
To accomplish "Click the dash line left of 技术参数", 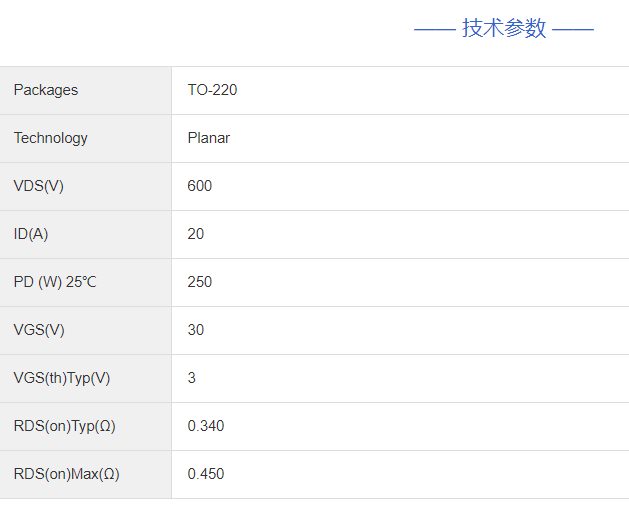I will 435,29.
